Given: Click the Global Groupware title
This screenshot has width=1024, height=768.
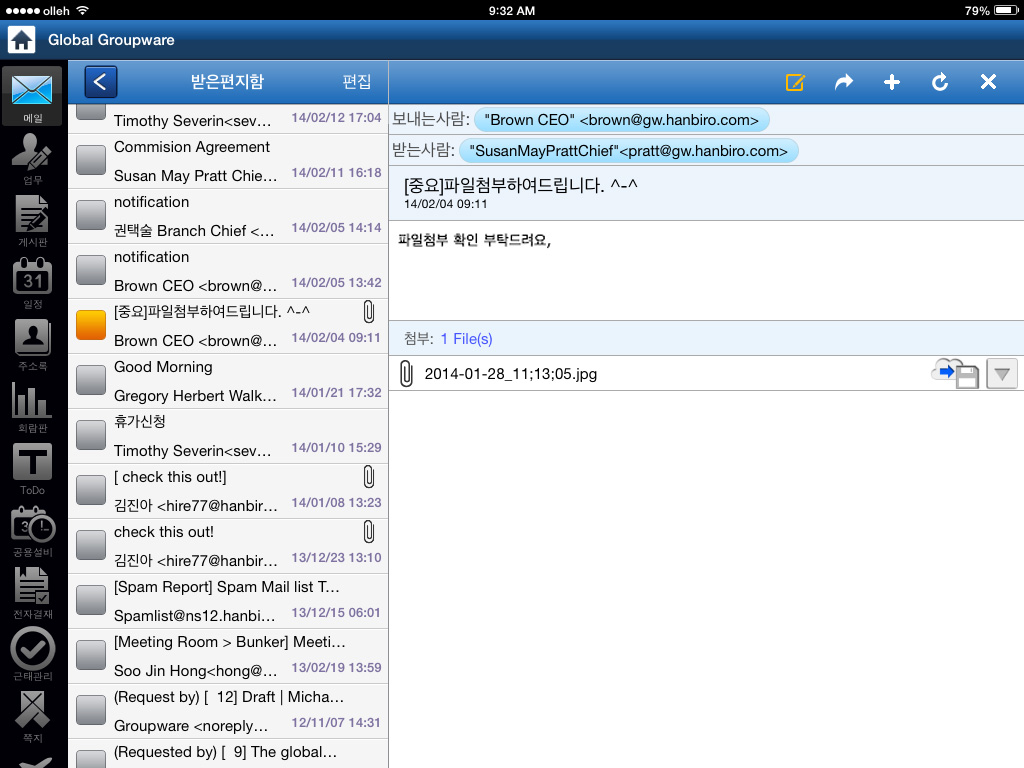Looking at the screenshot, I should [x=111, y=40].
